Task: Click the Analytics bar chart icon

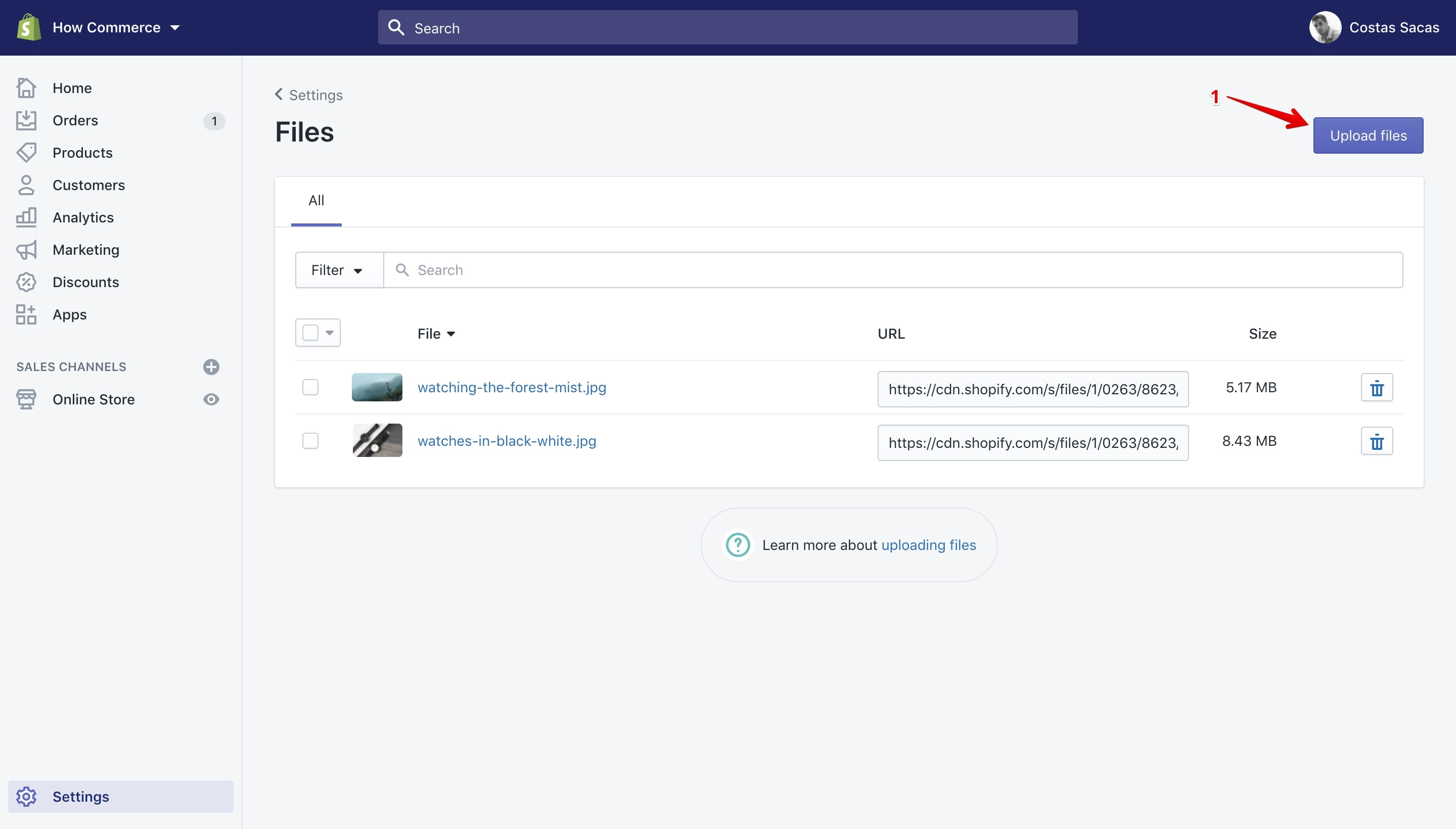Action: pyautogui.click(x=26, y=217)
